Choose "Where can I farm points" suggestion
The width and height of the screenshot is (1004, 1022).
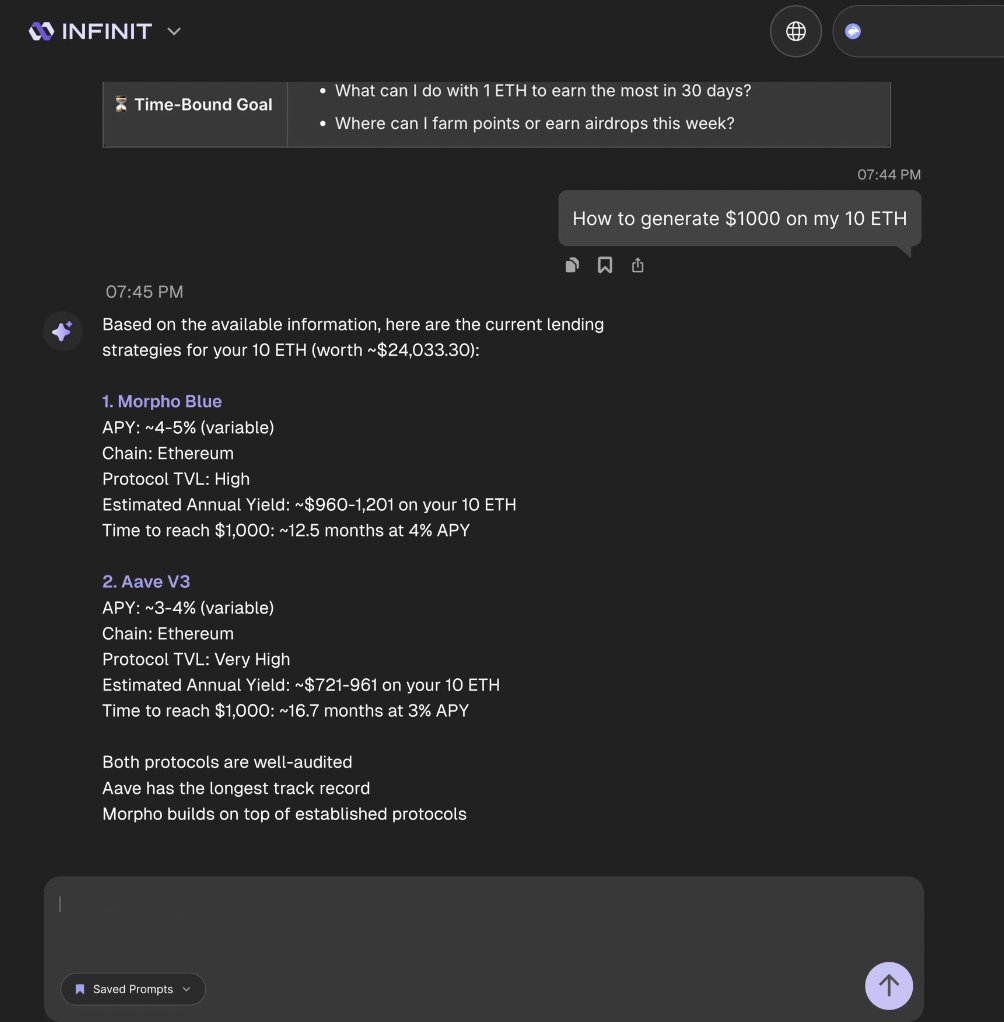coord(535,123)
